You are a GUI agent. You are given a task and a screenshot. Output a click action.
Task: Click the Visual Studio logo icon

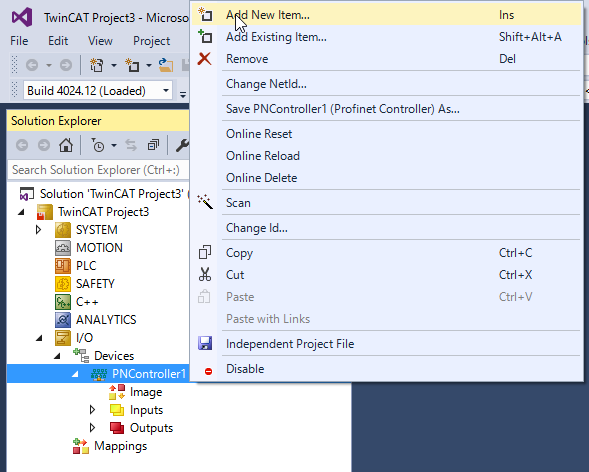(22, 18)
